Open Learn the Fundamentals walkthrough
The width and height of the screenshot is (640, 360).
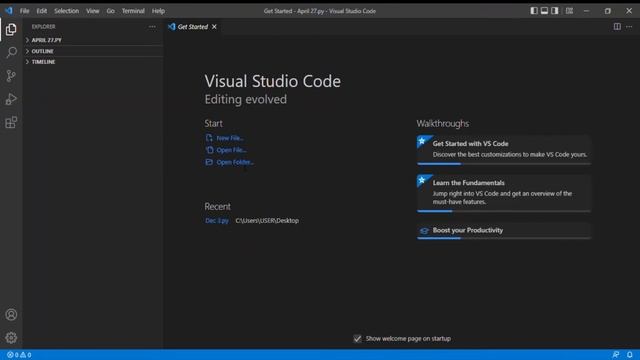tap(504, 193)
